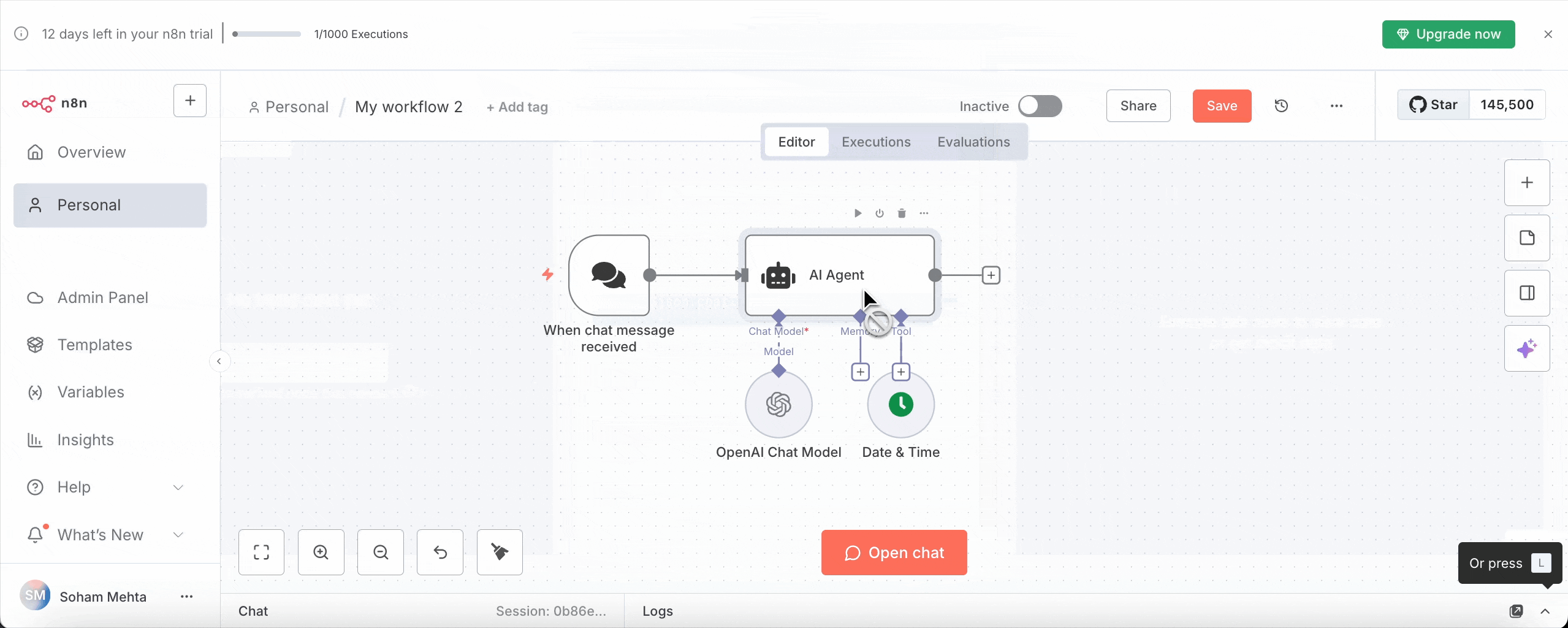
Task: Collapse the Help section in sidebar
Action: 178,487
